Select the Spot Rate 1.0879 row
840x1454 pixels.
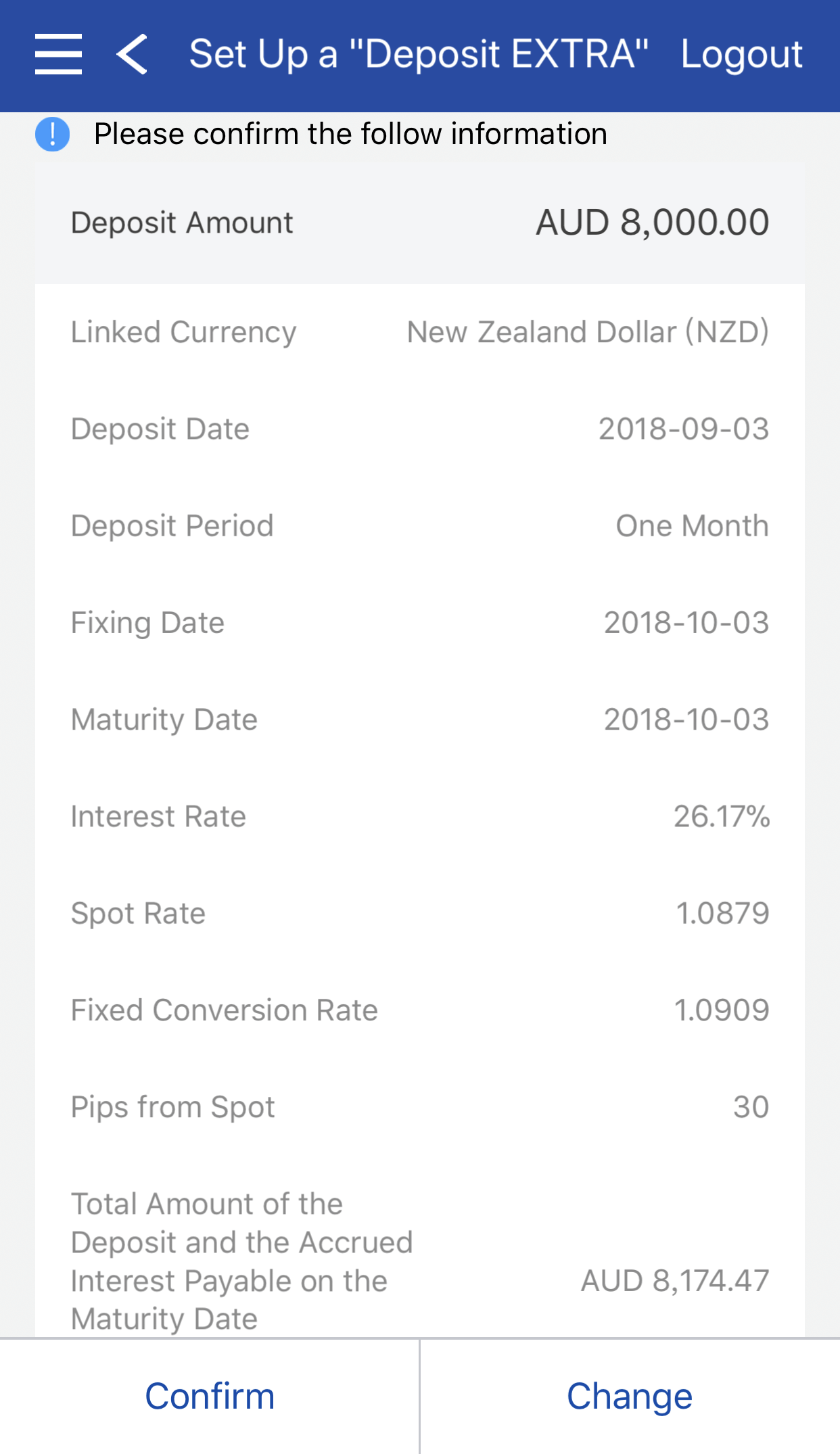click(419, 913)
